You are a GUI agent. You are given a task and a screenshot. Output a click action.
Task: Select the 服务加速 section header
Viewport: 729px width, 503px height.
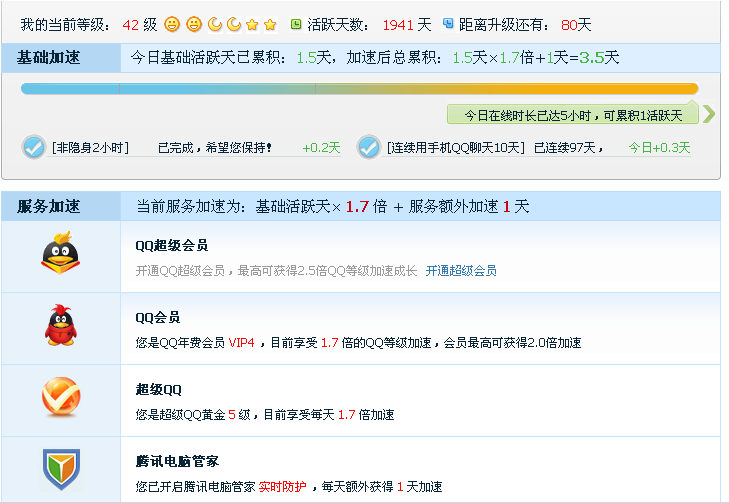click(x=50, y=207)
